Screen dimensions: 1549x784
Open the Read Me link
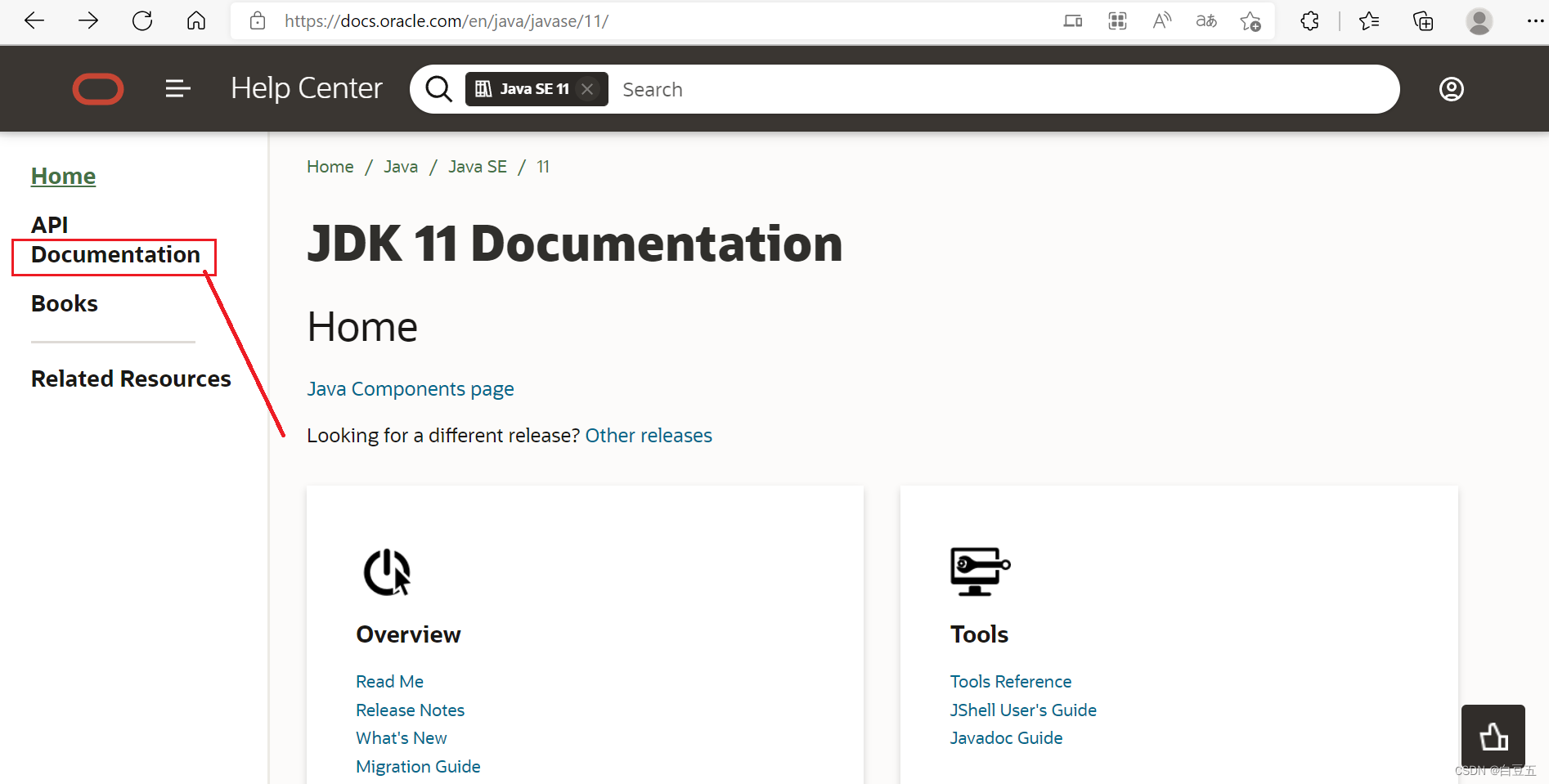pos(389,682)
